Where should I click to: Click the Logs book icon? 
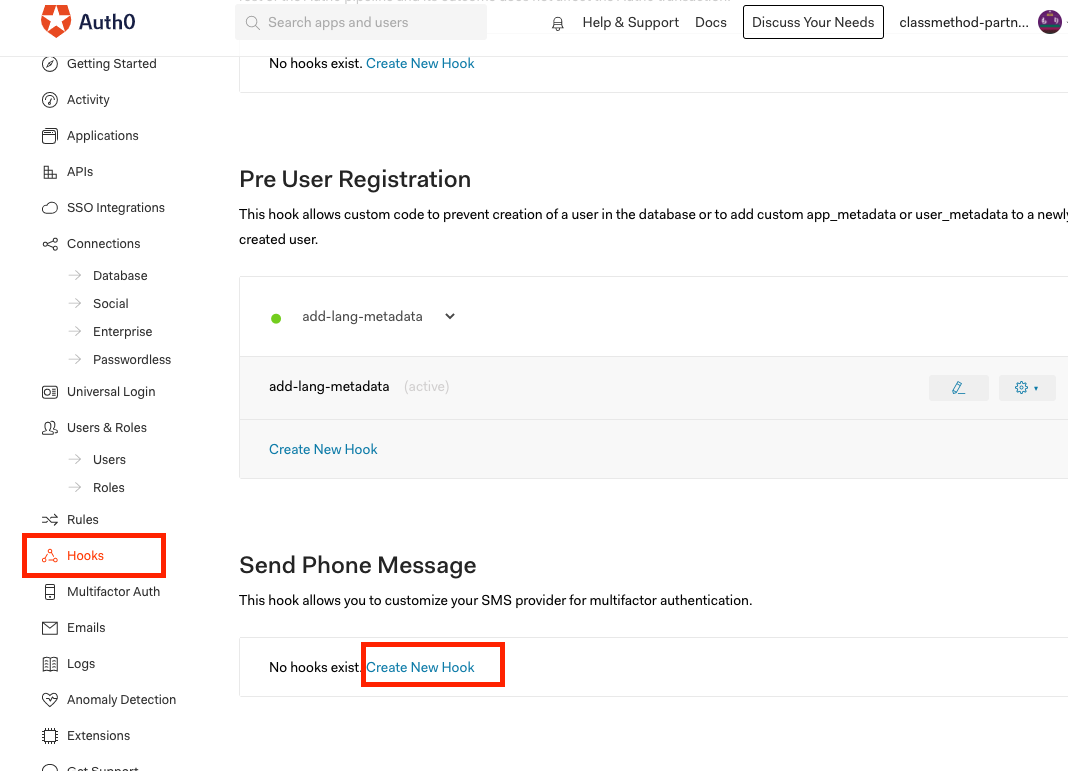pyautogui.click(x=50, y=664)
